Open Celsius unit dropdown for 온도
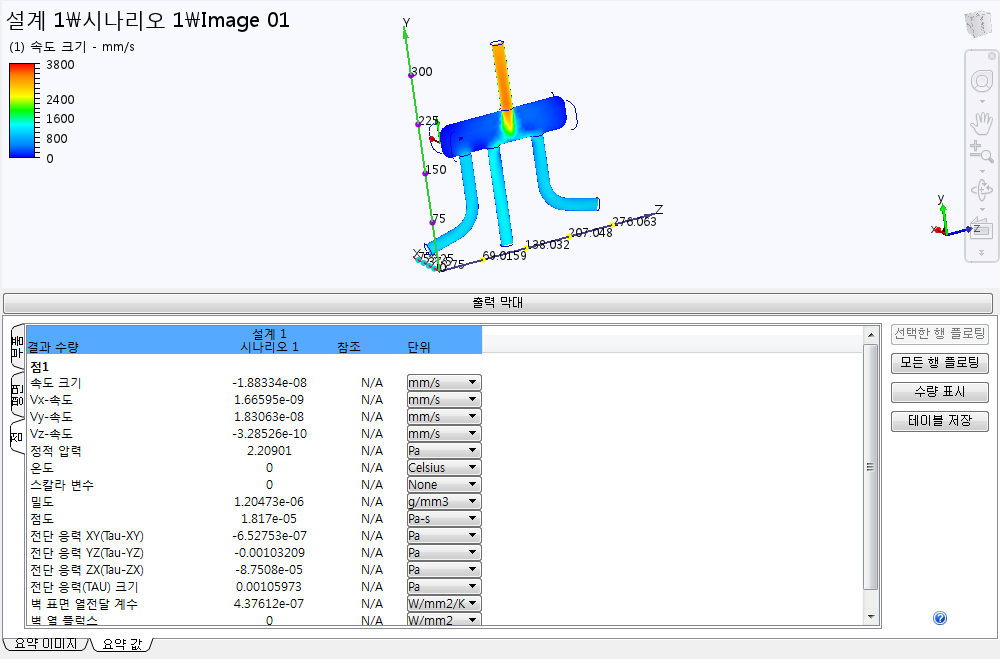Viewport: 1000px width, 659px height. [444, 468]
